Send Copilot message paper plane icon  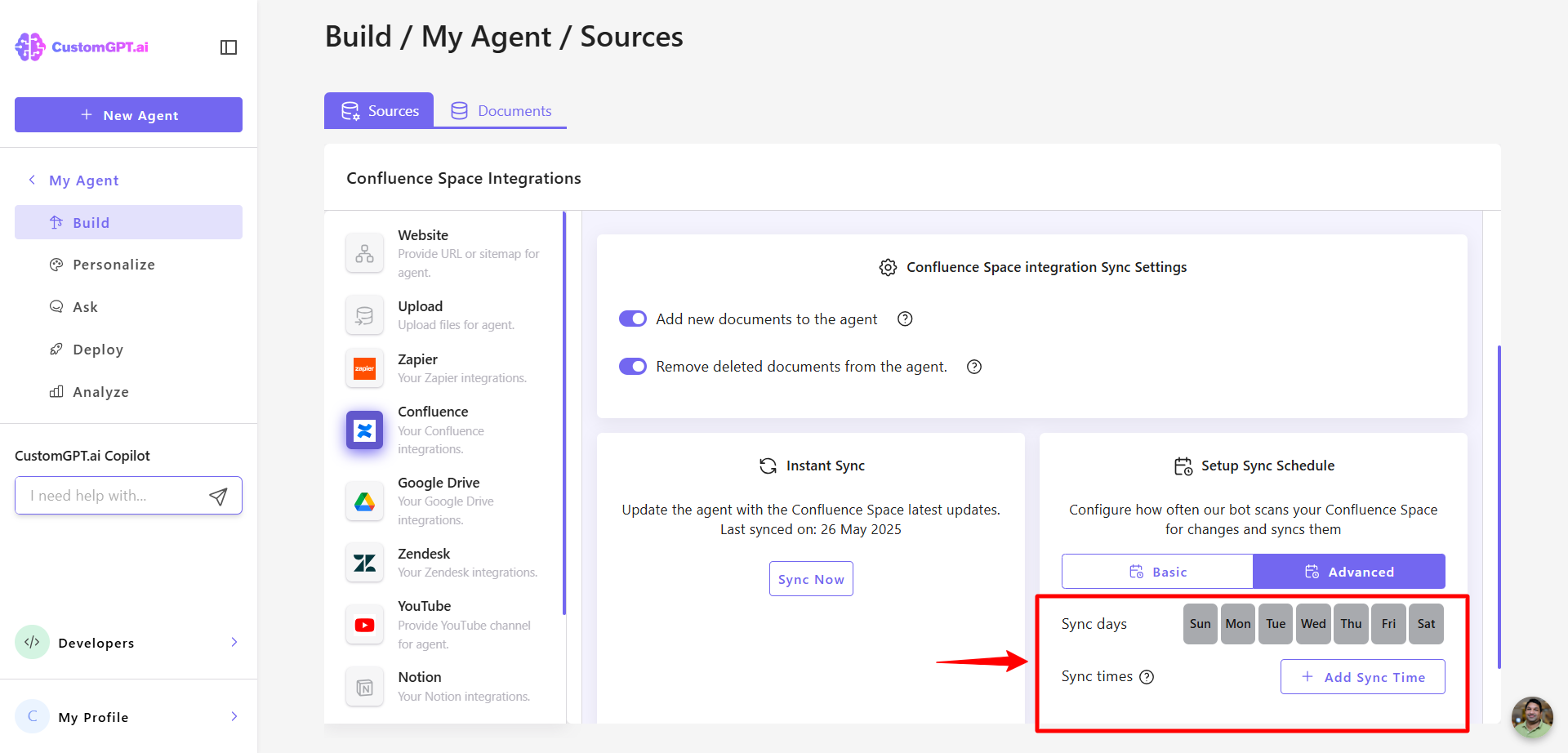(x=218, y=496)
